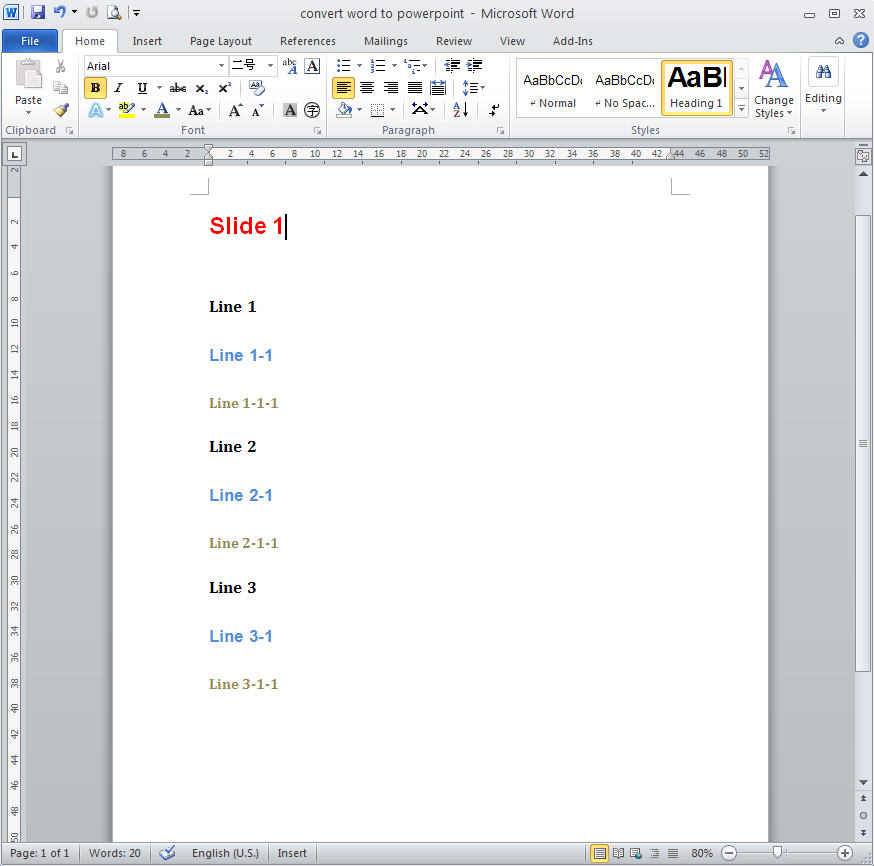Open the Bullets dropdown arrow

click(x=360, y=64)
